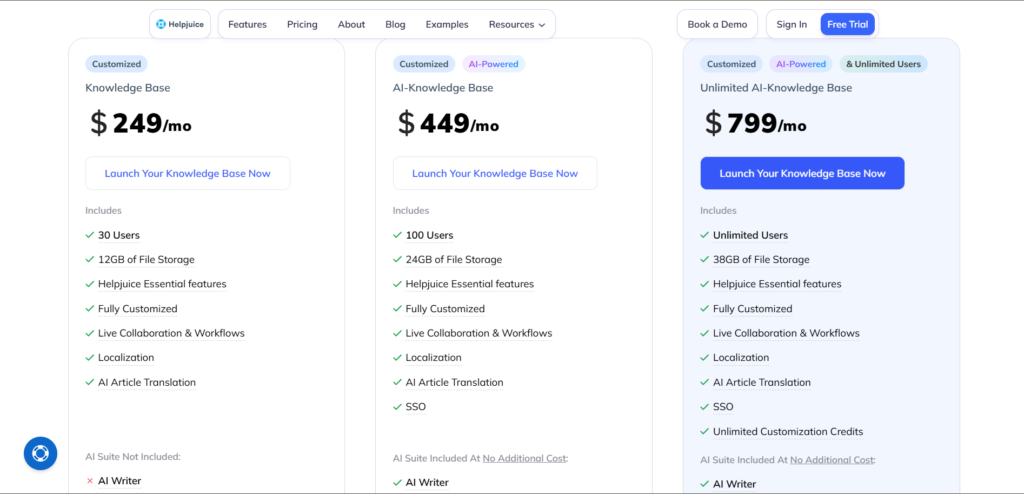Launch Knowledge Base for the $249 plan
Screen dimensions: 1024x494
pyautogui.click(x=187, y=173)
